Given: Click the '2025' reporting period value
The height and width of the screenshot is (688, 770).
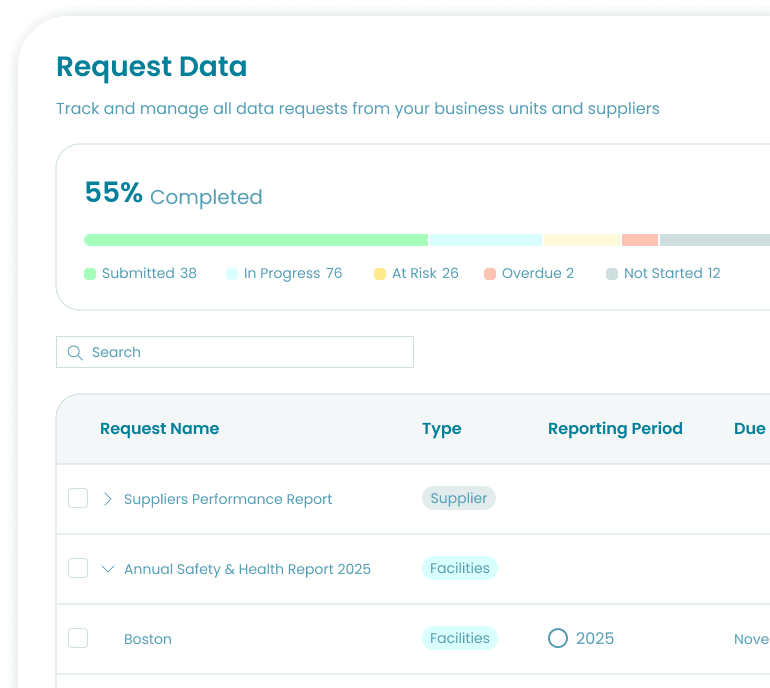Looking at the screenshot, I should coord(595,638).
